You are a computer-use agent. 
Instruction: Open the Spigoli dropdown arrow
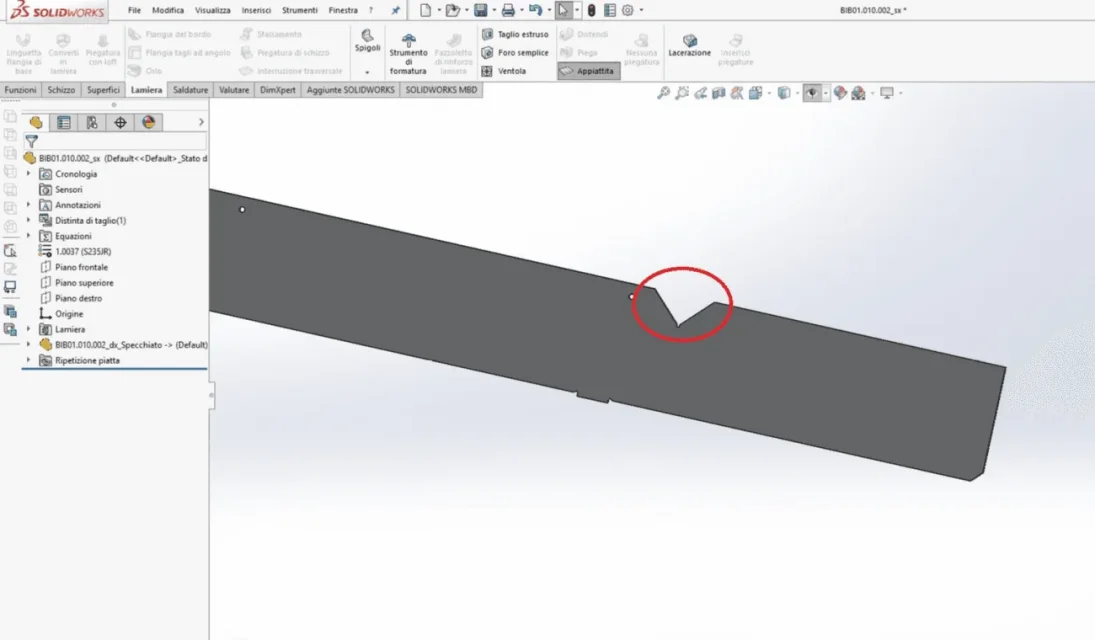pyautogui.click(x=367, y=72)
